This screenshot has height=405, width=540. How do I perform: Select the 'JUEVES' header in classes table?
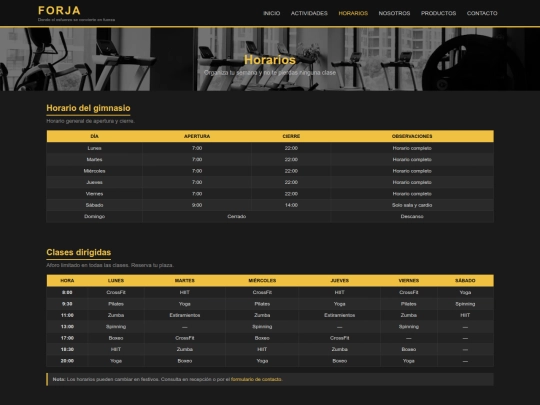(x=340, y=281)
